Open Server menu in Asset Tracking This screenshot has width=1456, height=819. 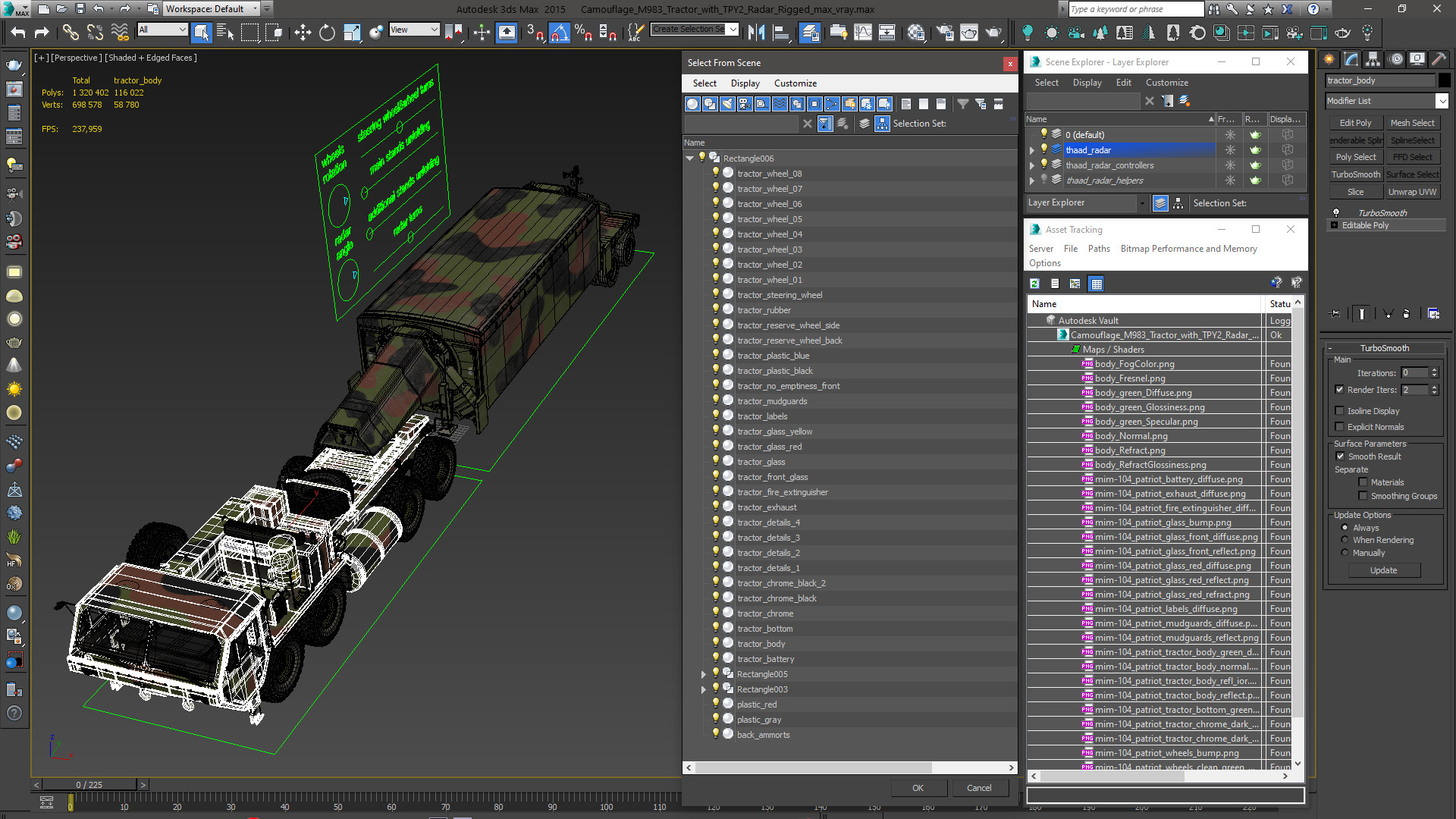point(1040,249)
